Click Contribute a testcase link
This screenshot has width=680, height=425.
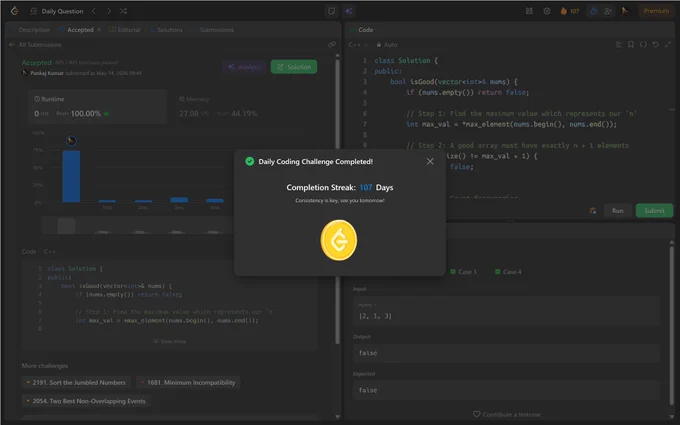(507, 415)
